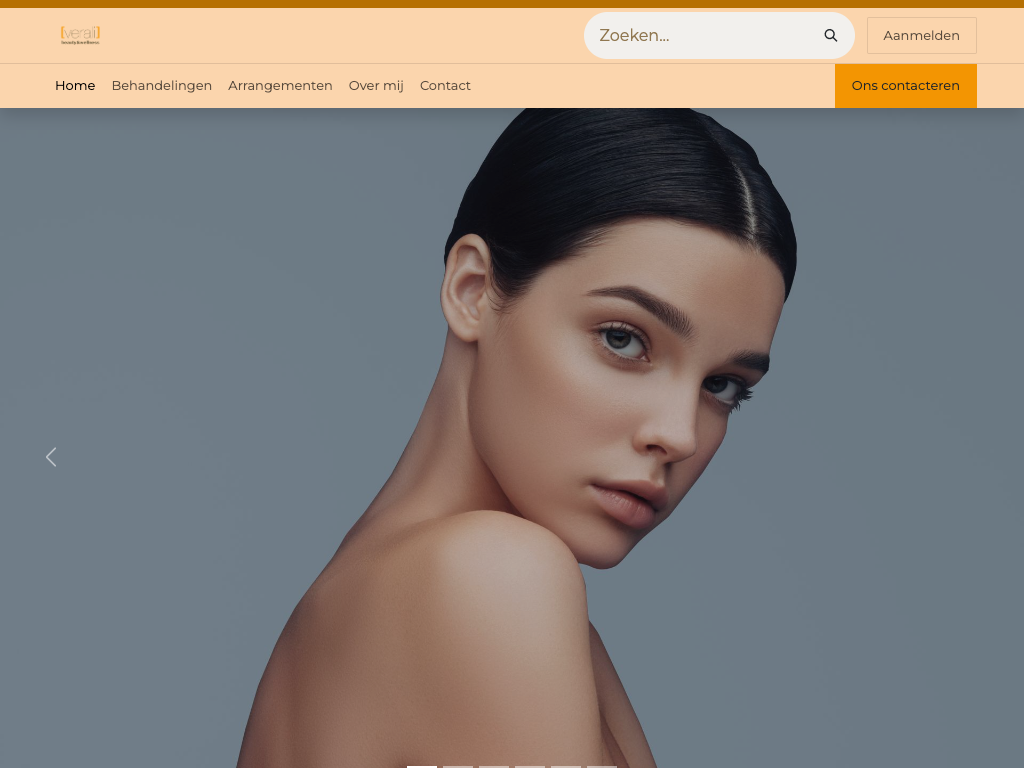The image size is (1024, 768).
Task: Click the orange Ons contacteren button
Action: 905,86
